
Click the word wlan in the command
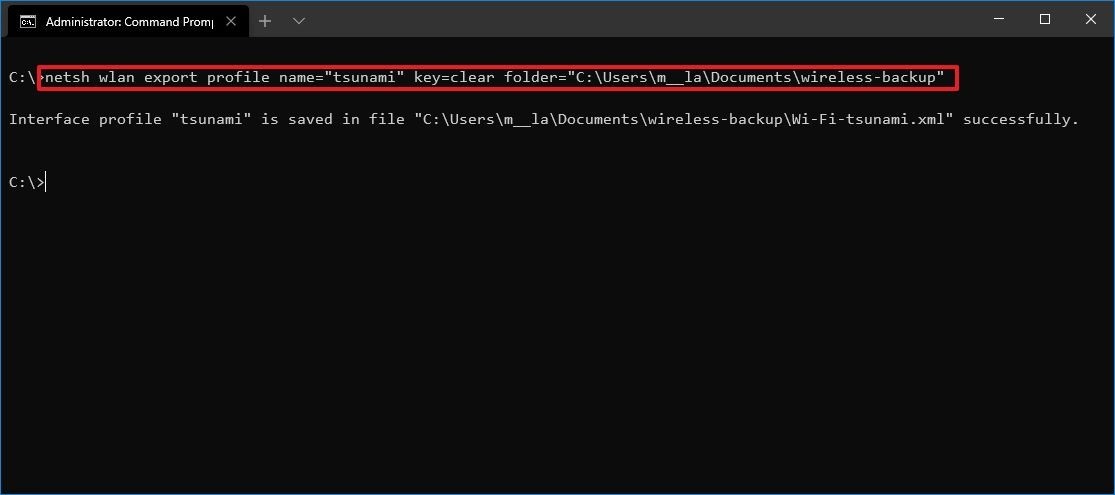point(116,77)
